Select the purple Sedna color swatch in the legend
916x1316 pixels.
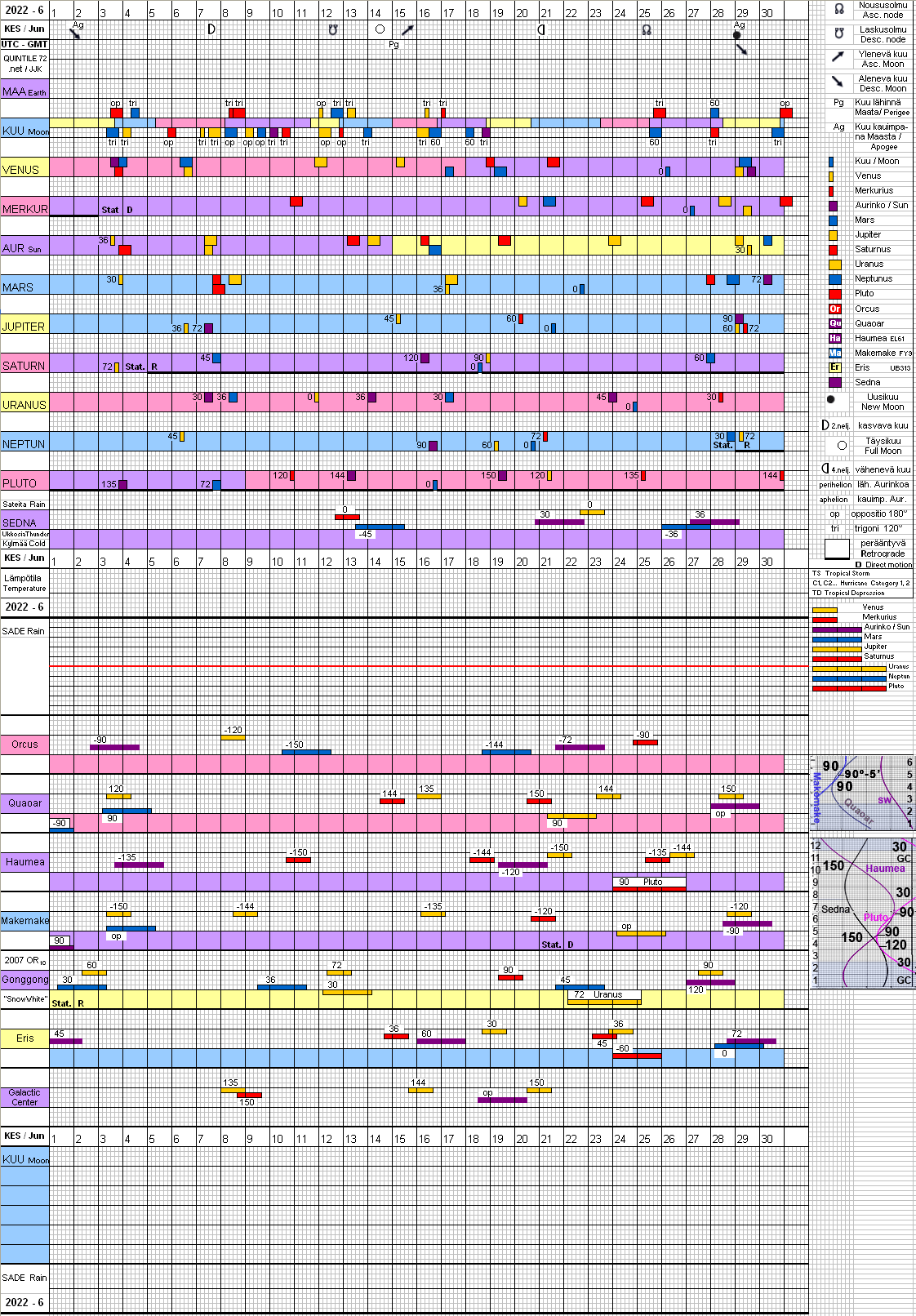[x=834, y=382]
